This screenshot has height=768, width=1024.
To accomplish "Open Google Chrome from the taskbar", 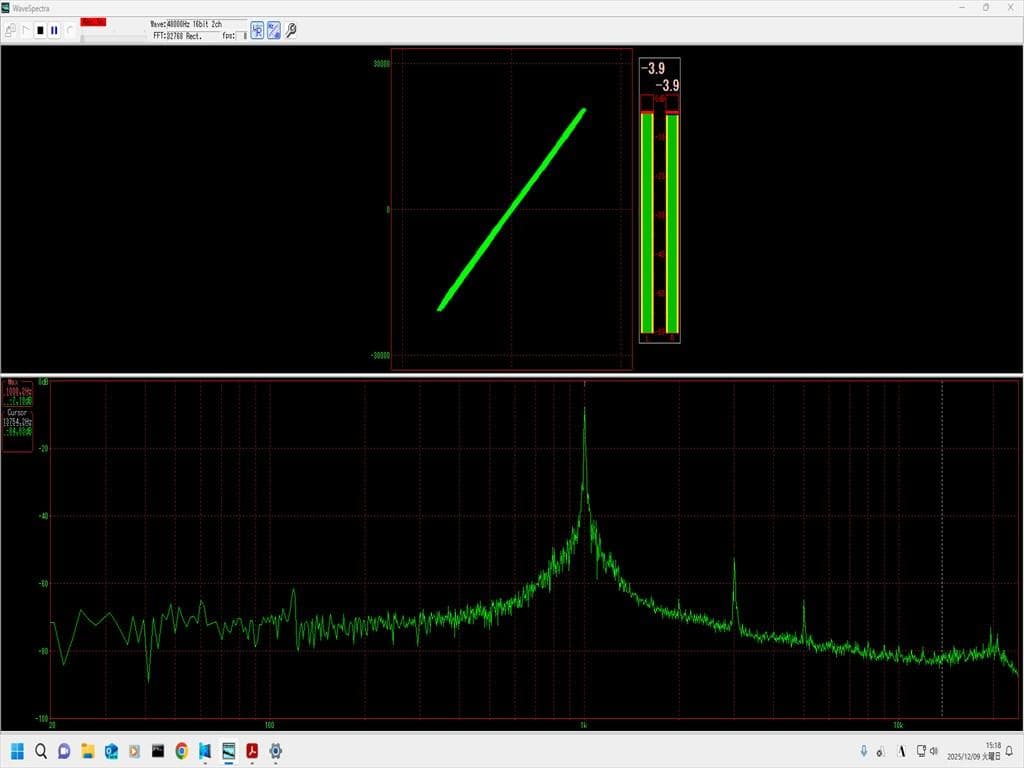I will pos(181,751).
